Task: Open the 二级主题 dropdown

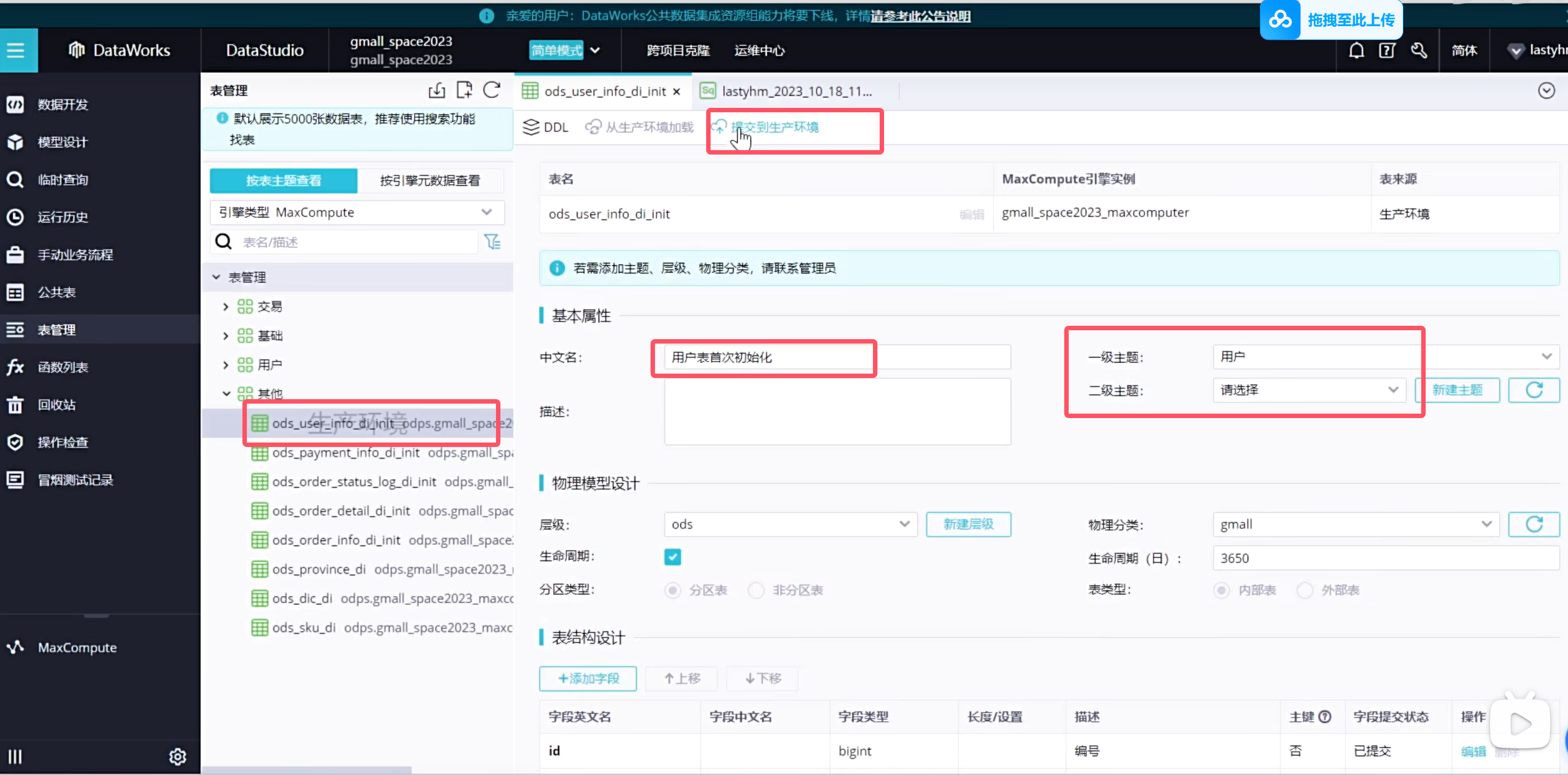Action: tap(1309, 390)
